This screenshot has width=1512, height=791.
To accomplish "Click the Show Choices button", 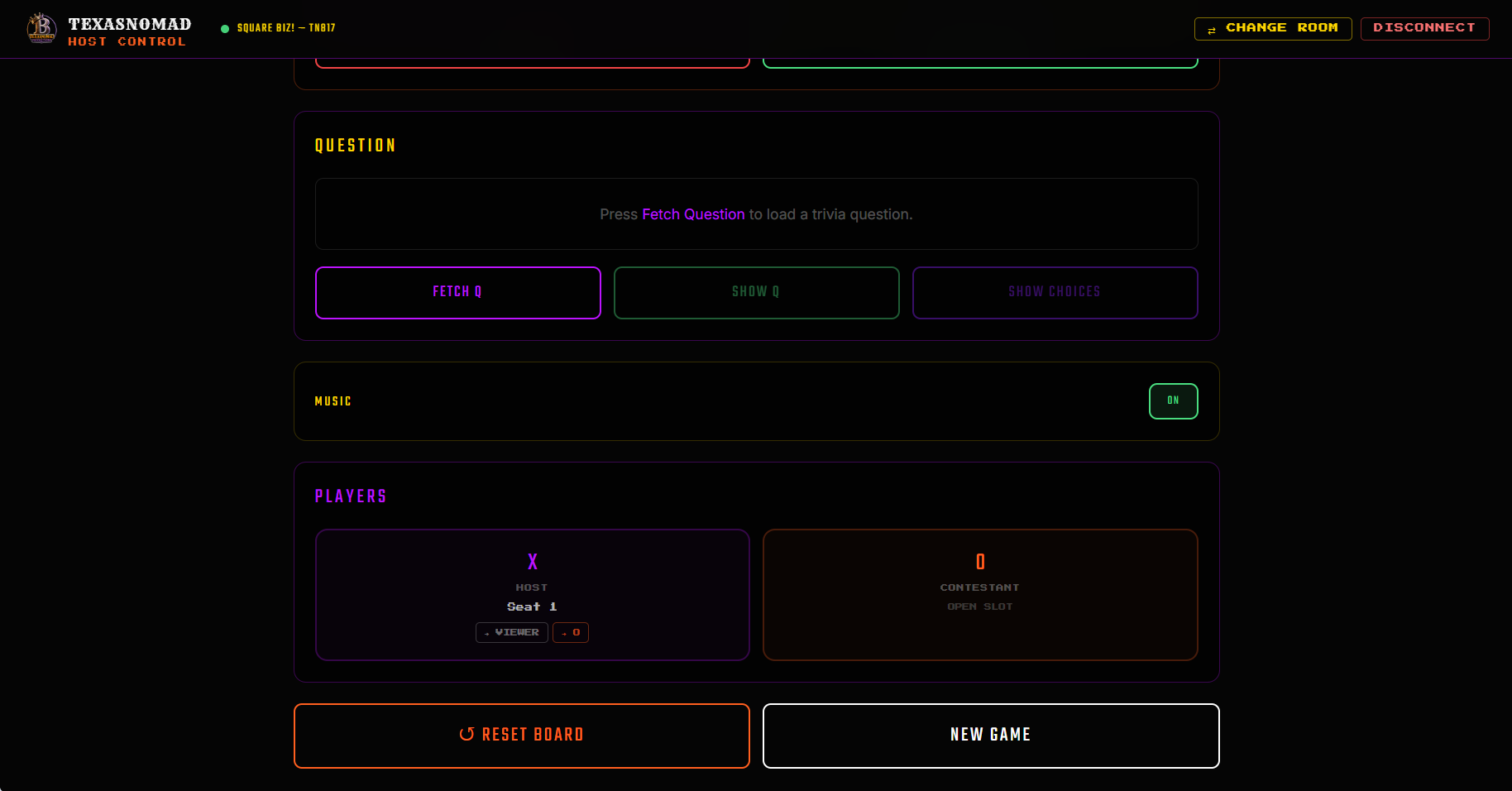I will [x=1055, y=292].
